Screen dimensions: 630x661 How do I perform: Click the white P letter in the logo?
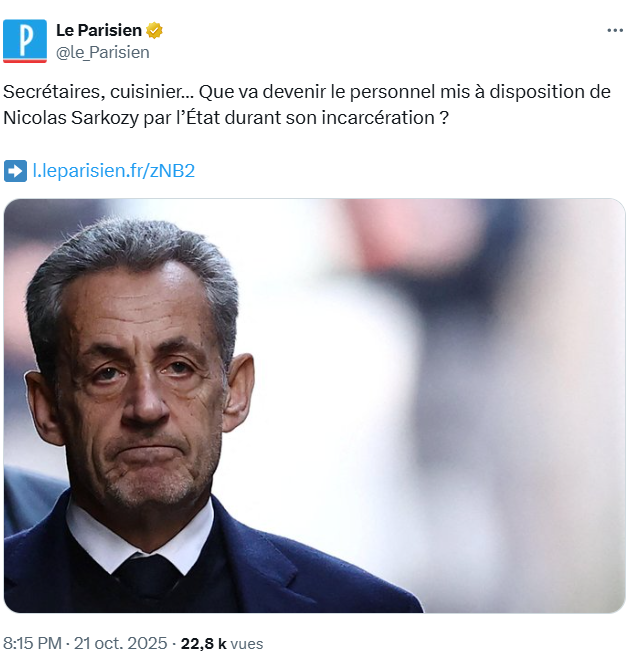pos(25,40)
